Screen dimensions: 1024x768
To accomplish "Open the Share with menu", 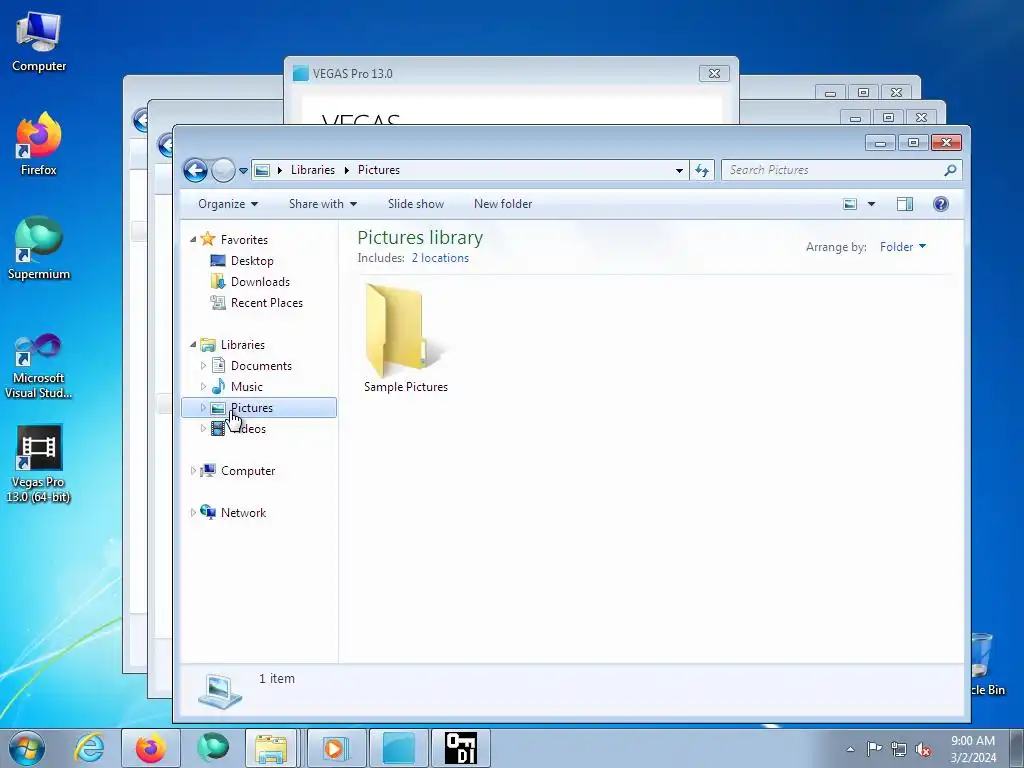I will pos(323,204).
